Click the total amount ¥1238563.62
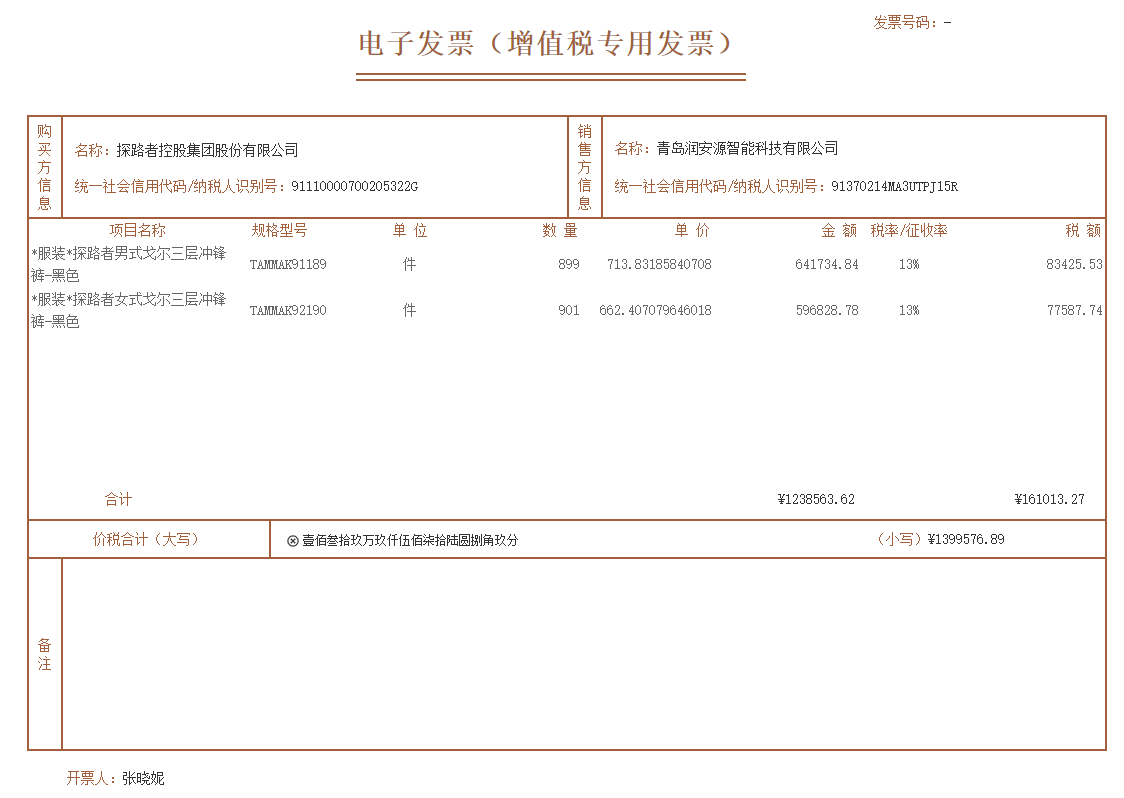Screen dimensions: 1124x798 pos(816,500)
